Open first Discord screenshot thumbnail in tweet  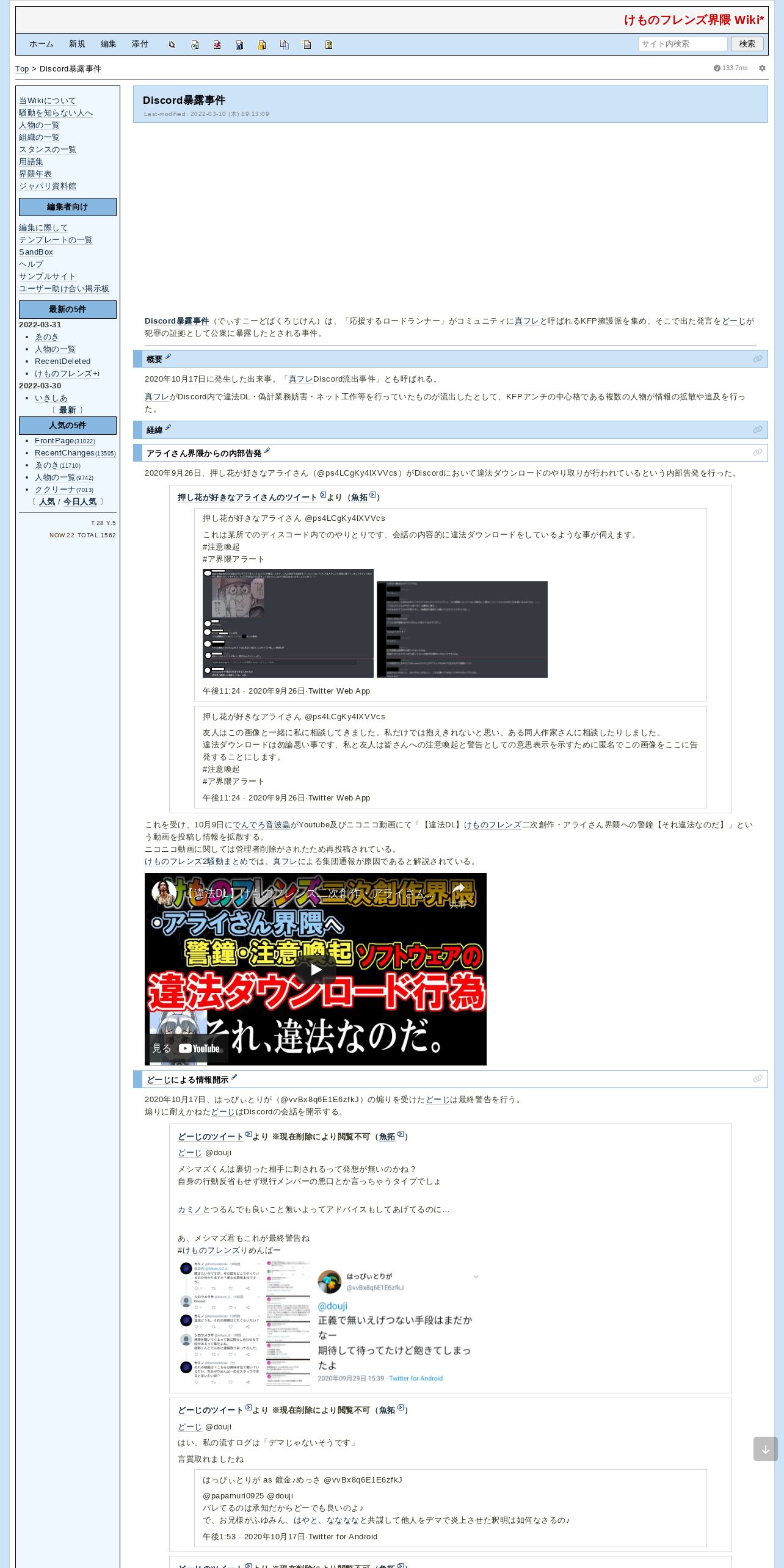pos(288,623)
